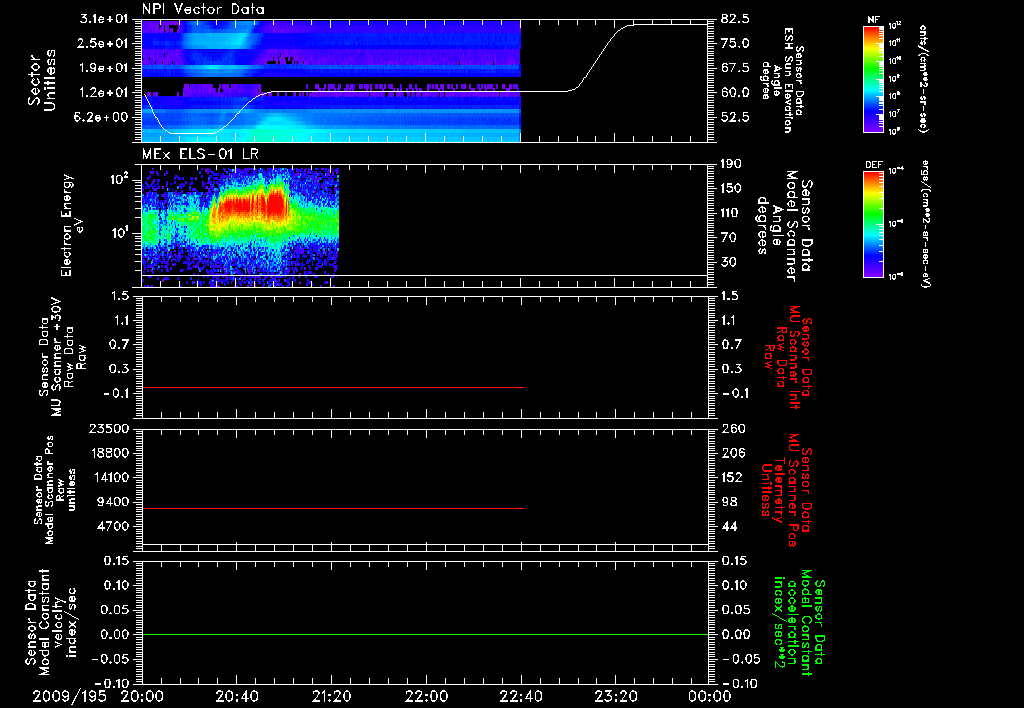Click the DEF color scale bar
The image size is (1024, 708).
point(873,224)
